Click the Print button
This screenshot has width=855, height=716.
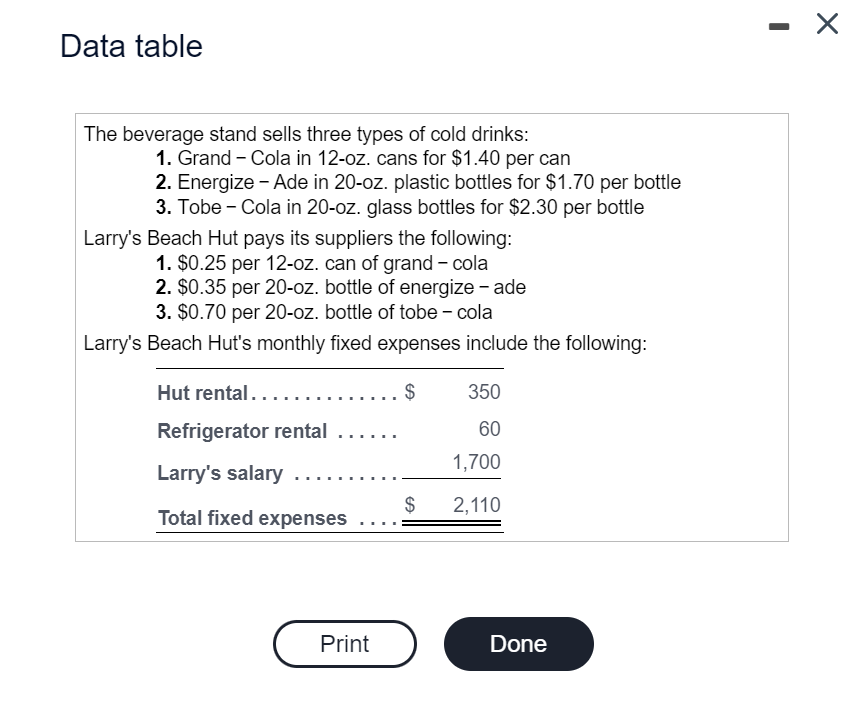tap(344, 644)
